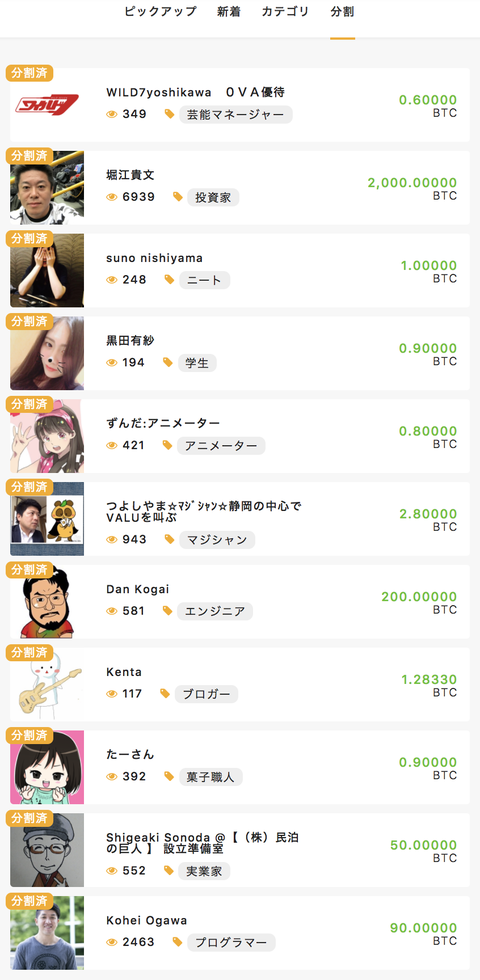480x980 pixels.
Task: Open 堀江貴文's profile name link
Action: click(x=130, y=176)
